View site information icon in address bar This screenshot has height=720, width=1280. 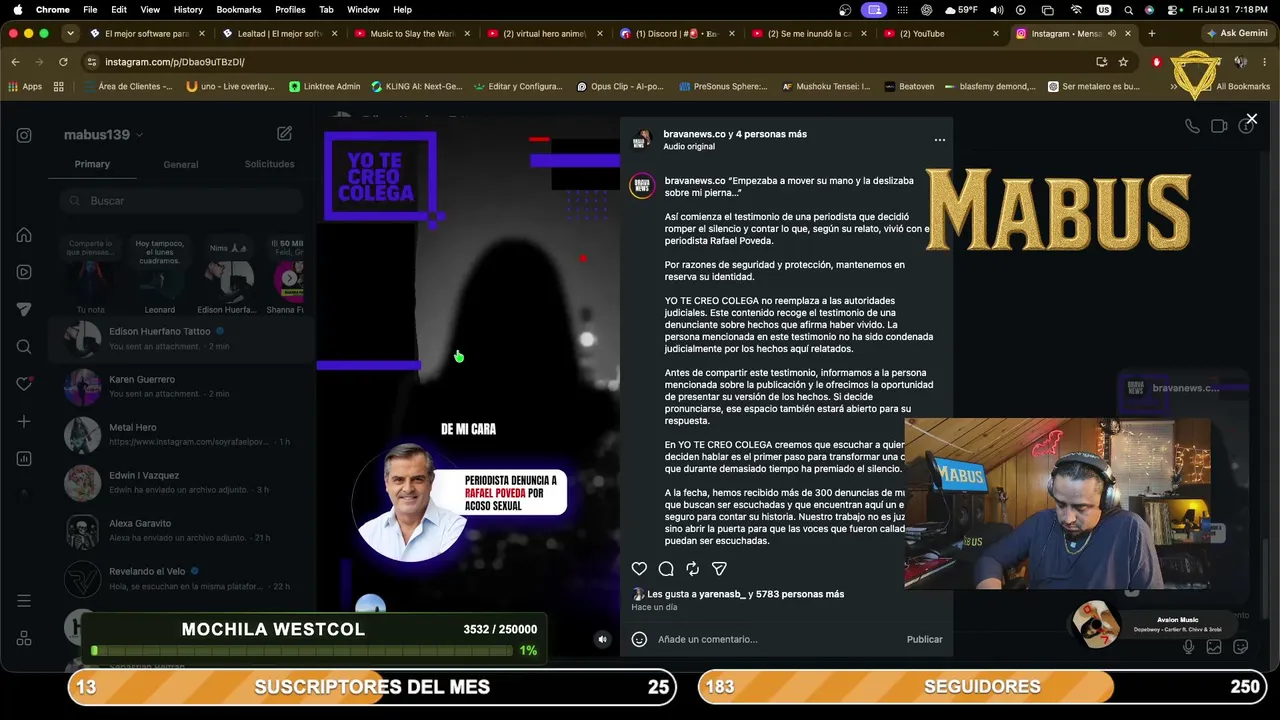[93, 62]
